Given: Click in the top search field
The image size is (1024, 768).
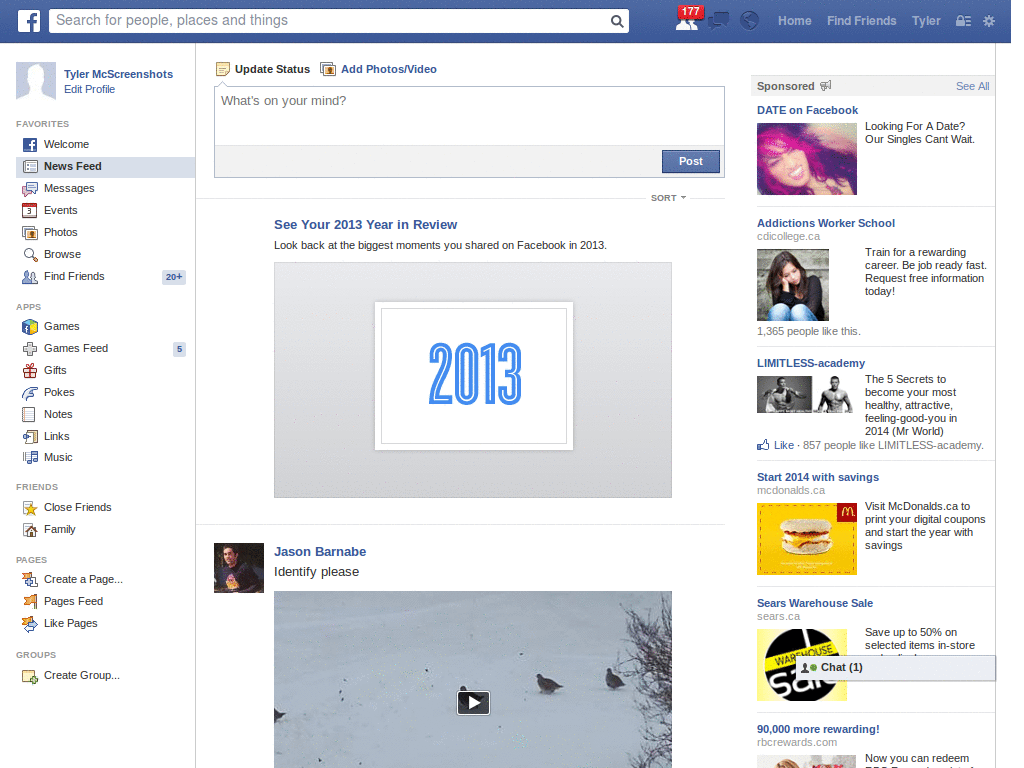Looking at the screenshot, I should coord(330,21).
